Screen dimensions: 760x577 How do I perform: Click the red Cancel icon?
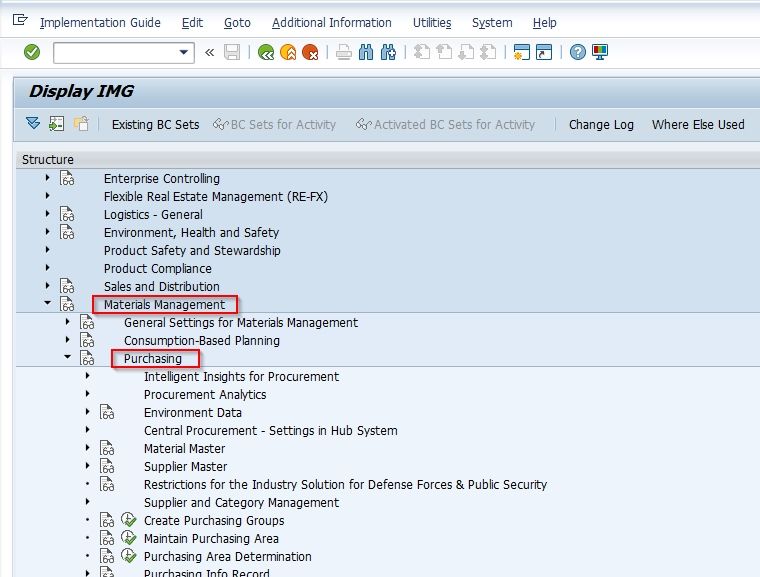310,52
